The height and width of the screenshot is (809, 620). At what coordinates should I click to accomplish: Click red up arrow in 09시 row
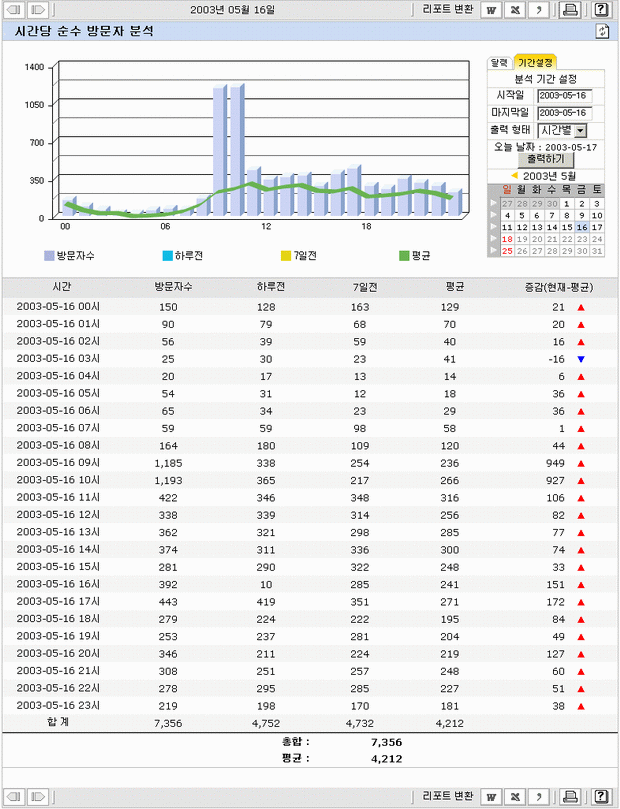click(581, 463)
